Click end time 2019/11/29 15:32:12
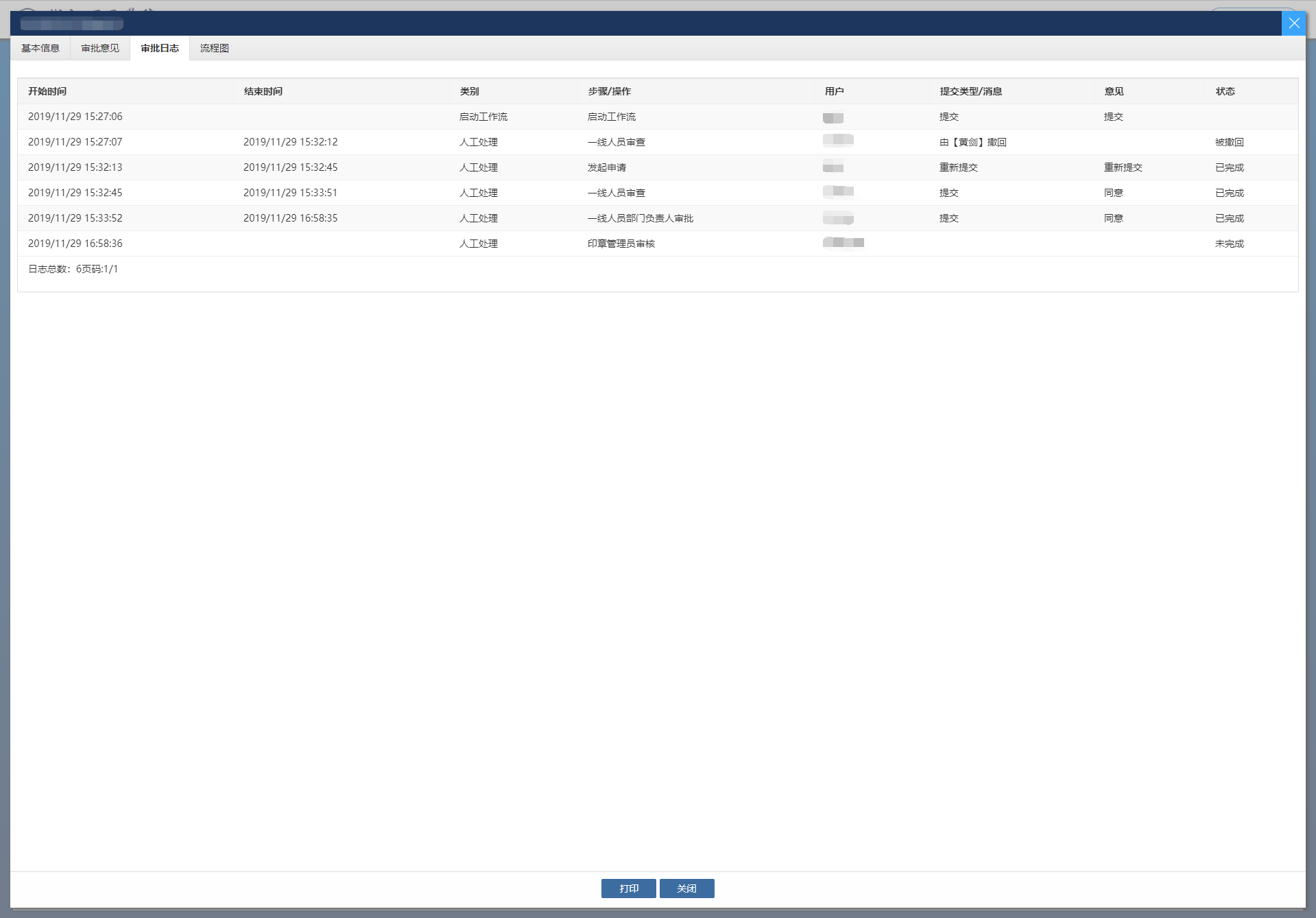Image resolution: width=1316 pixels, height=918 pixels. click(x=291, y=142)
